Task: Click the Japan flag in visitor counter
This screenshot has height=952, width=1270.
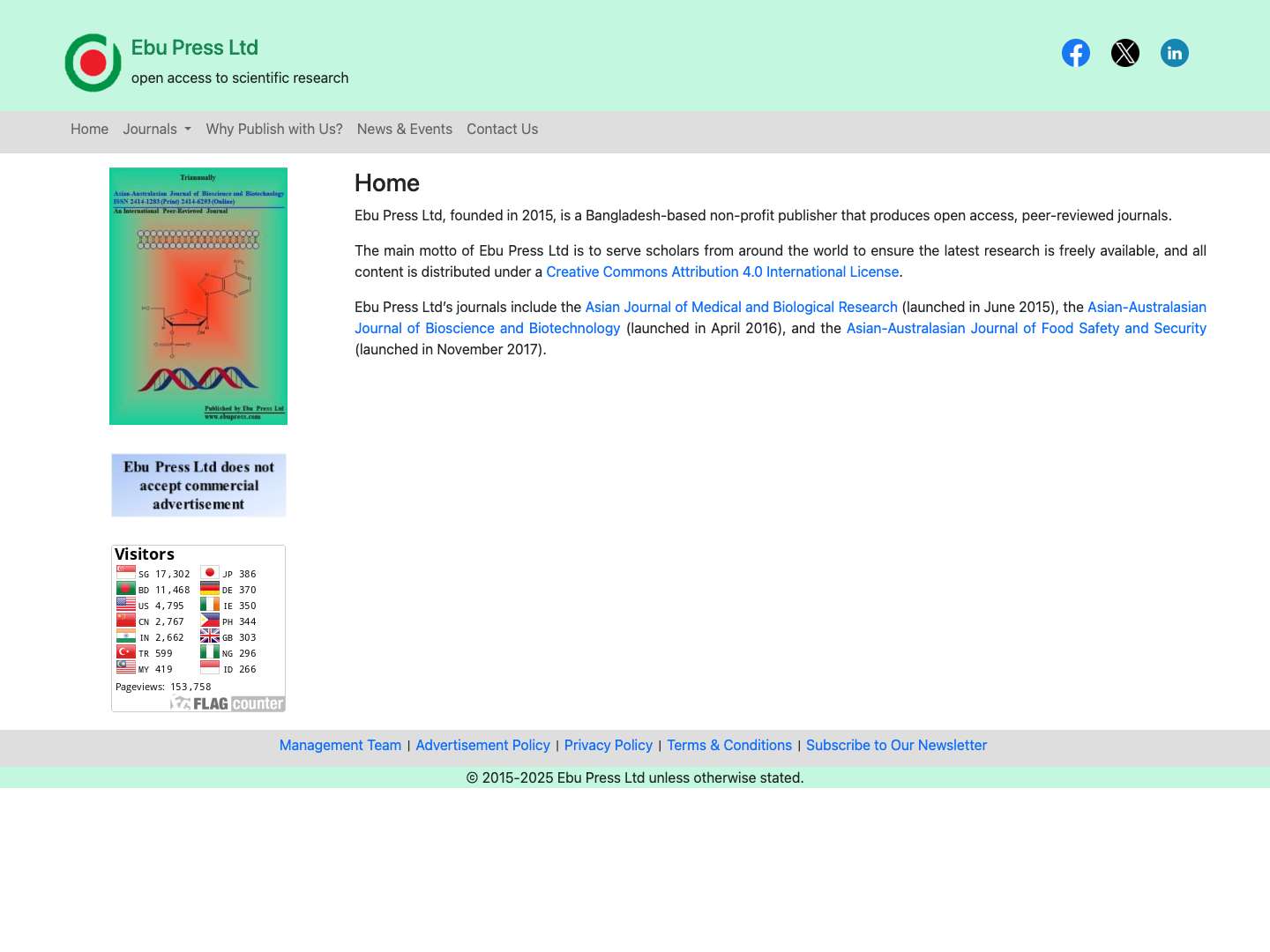Action: tap(210, 571)
